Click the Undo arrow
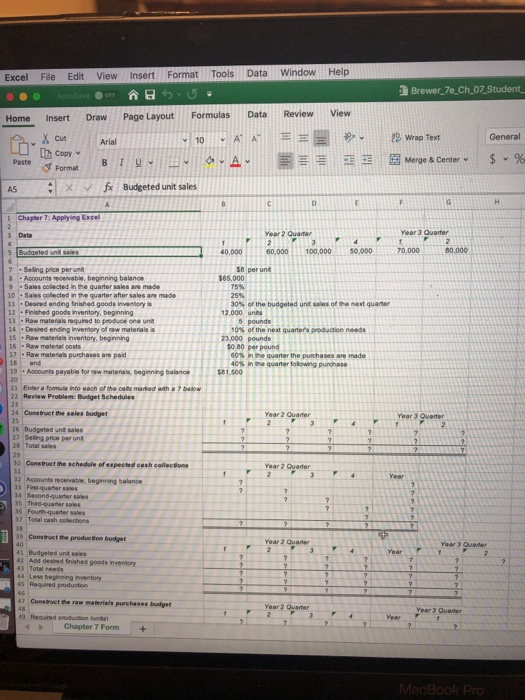The height and width of the screenshot is (700, 525). 167,95
